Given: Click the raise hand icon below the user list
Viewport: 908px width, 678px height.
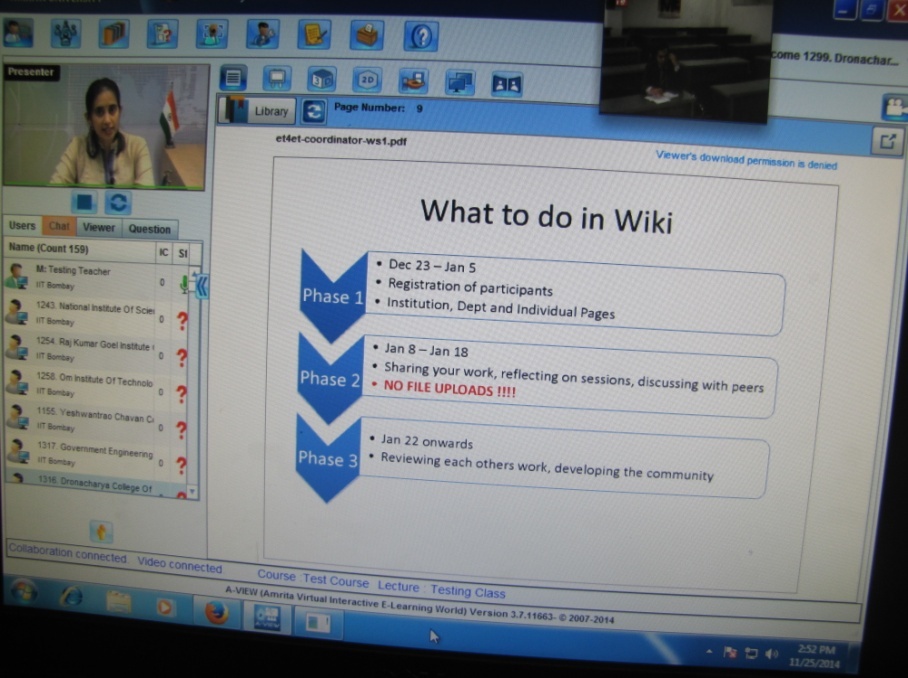Looking at the screenshot, I should [x=101, y=532].
